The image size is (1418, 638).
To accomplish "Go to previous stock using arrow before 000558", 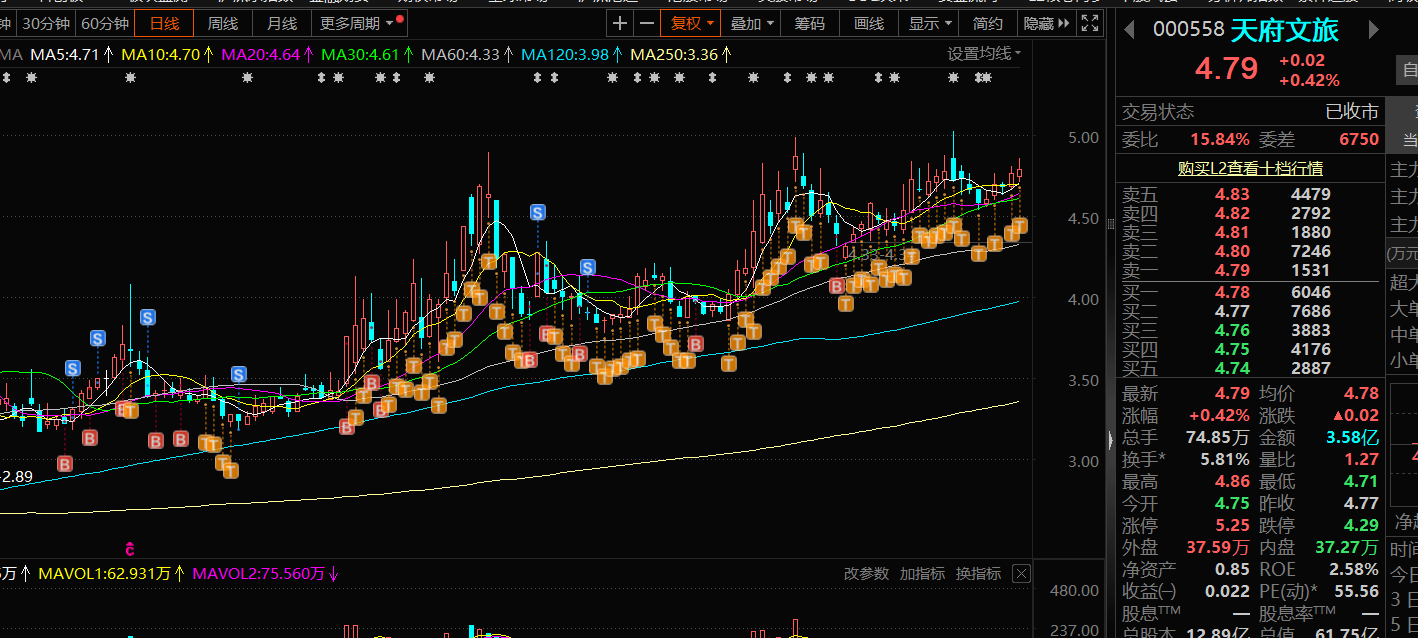I will [x=1130, y=30].
